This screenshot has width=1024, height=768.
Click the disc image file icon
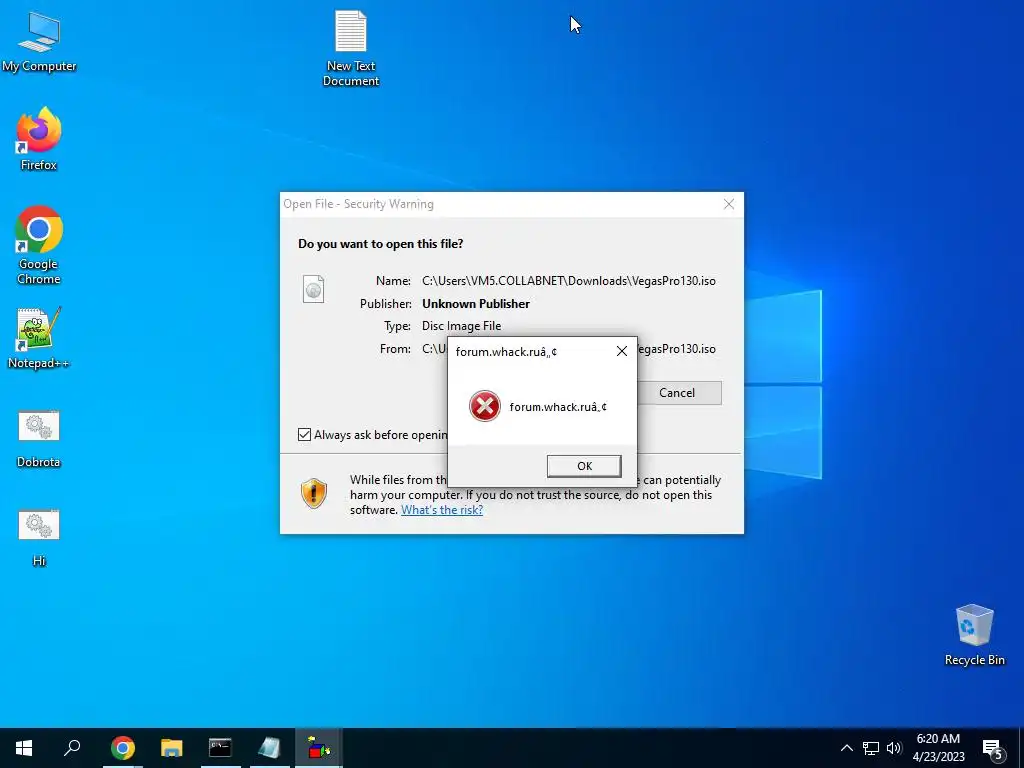(x=313, y=289)
